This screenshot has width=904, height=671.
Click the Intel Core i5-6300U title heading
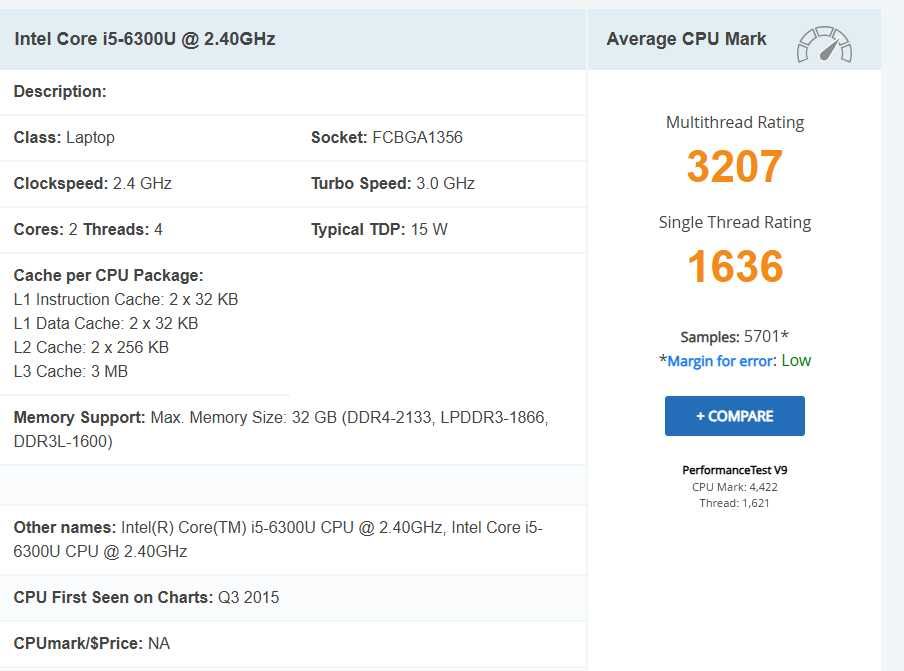(145, 39)
